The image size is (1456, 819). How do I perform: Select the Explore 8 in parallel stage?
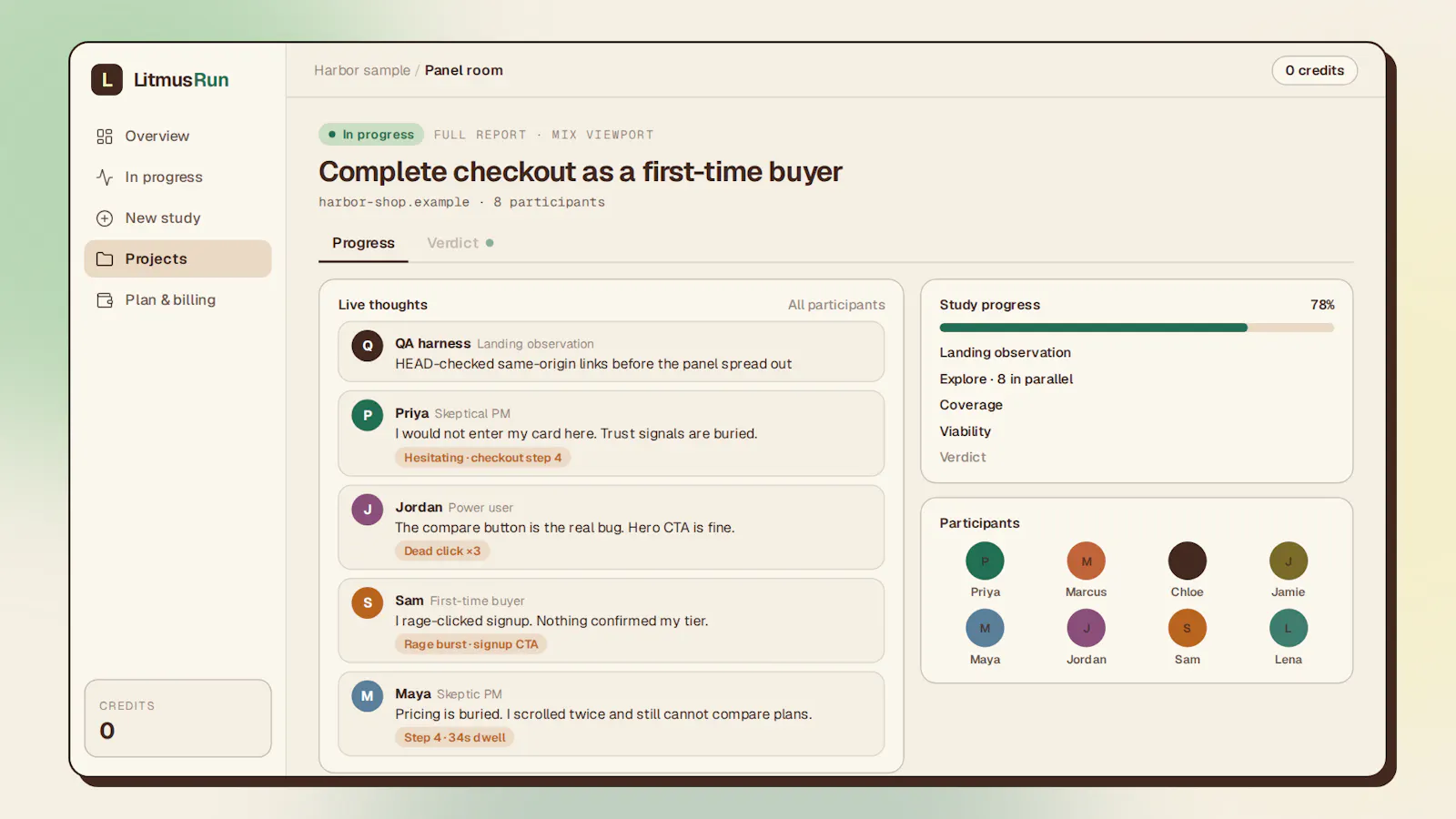(1006, 379)
